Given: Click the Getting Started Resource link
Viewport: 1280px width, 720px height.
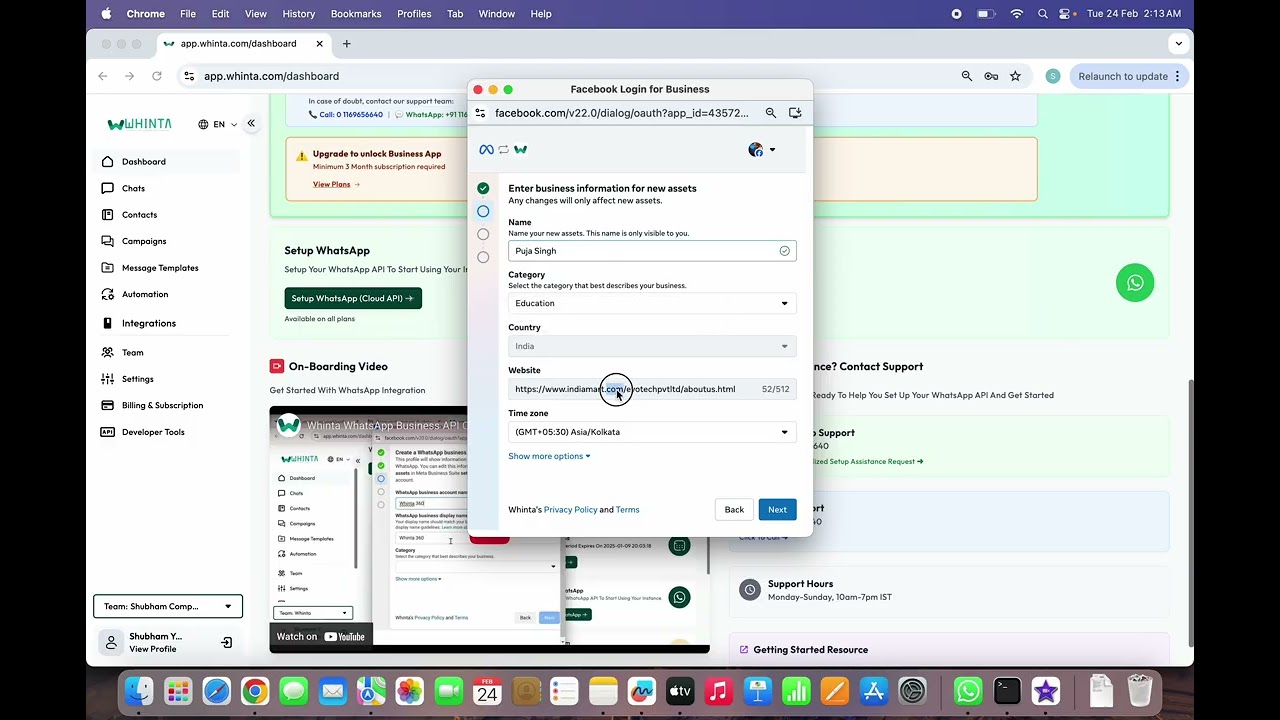Looking at the screenshot, I should click(810, 650).
